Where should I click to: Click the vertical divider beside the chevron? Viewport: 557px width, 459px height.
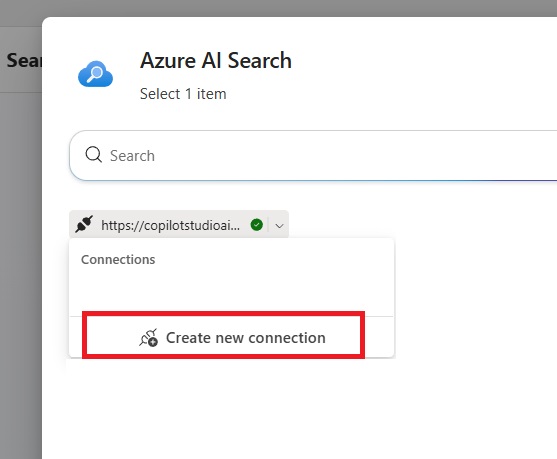coord(269,225)
